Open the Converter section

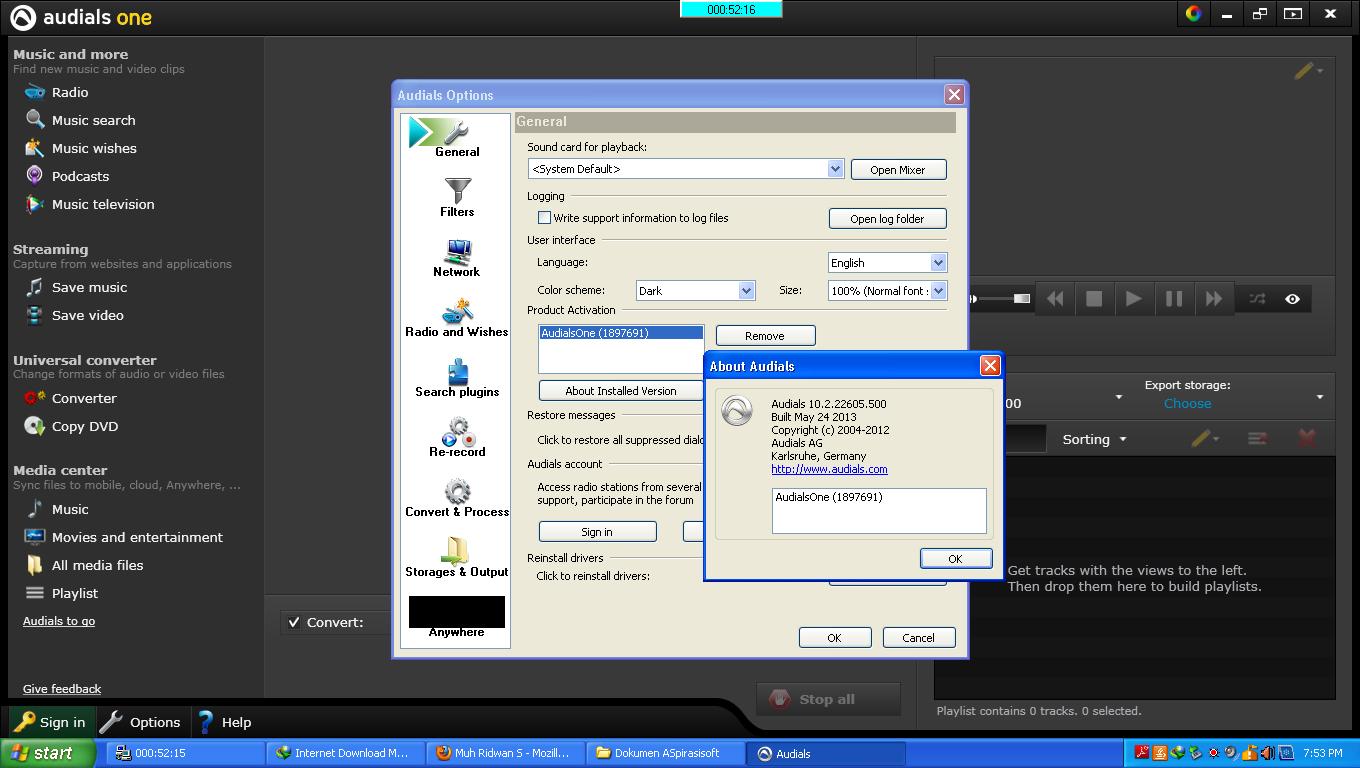click(71, 398)
